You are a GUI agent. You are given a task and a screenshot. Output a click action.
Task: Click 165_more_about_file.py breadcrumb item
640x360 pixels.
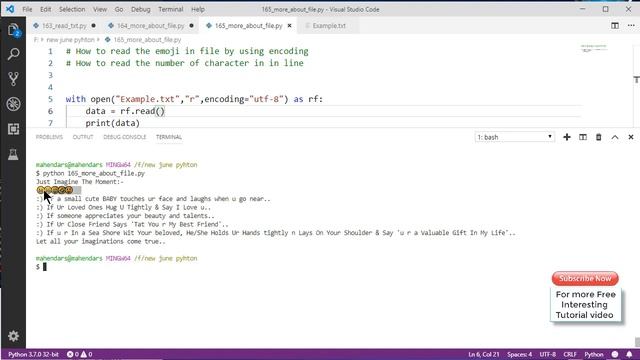tap(147, 40)
